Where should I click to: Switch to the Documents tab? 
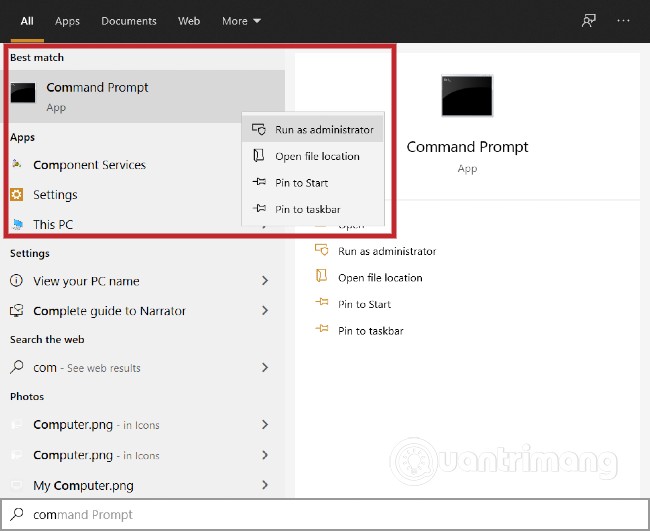tap(129, 20)
